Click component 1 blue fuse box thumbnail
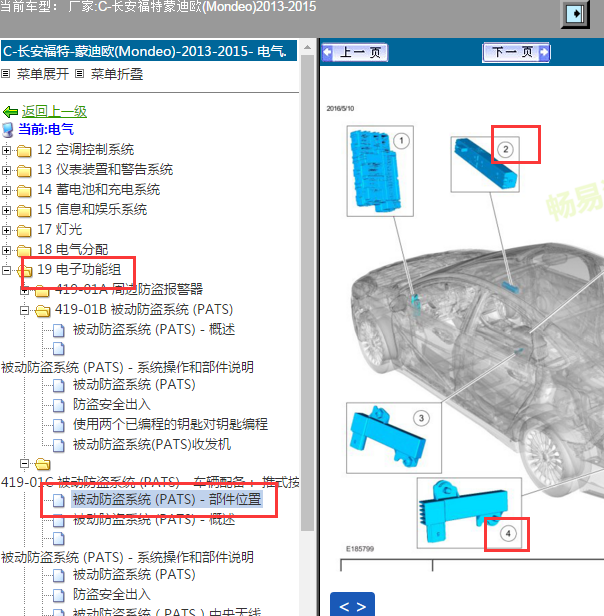Screen dimensions: 604x616 pyautogui.click(x=380, y=171)
